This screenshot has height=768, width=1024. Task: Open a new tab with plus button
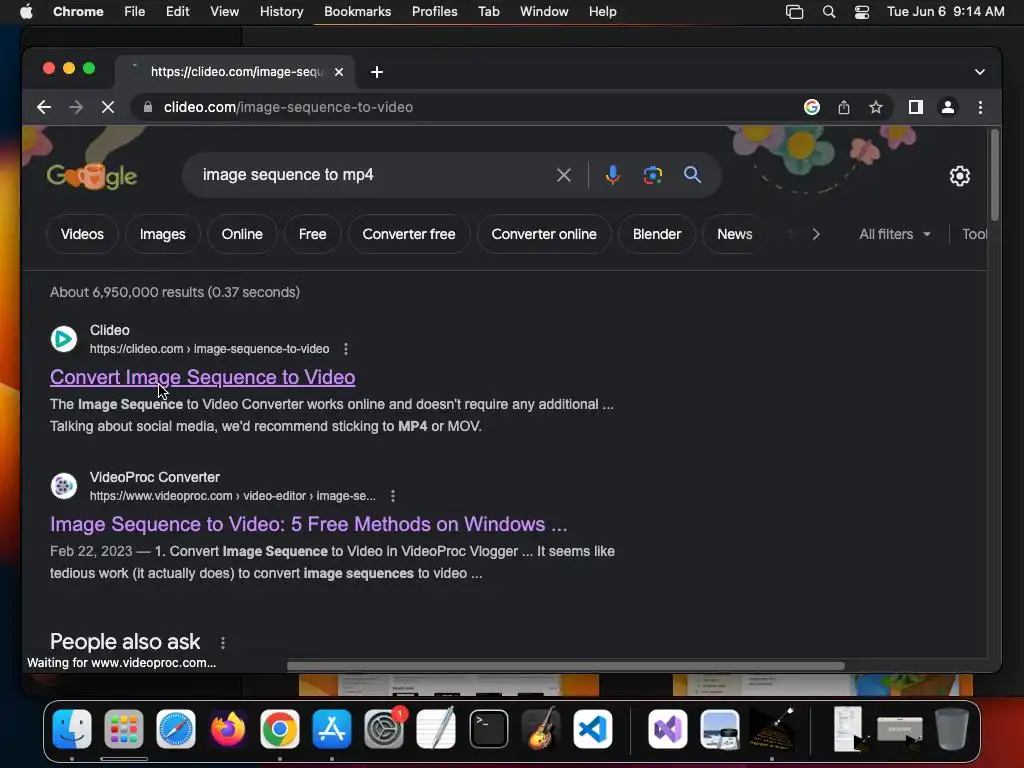(377, 72)
